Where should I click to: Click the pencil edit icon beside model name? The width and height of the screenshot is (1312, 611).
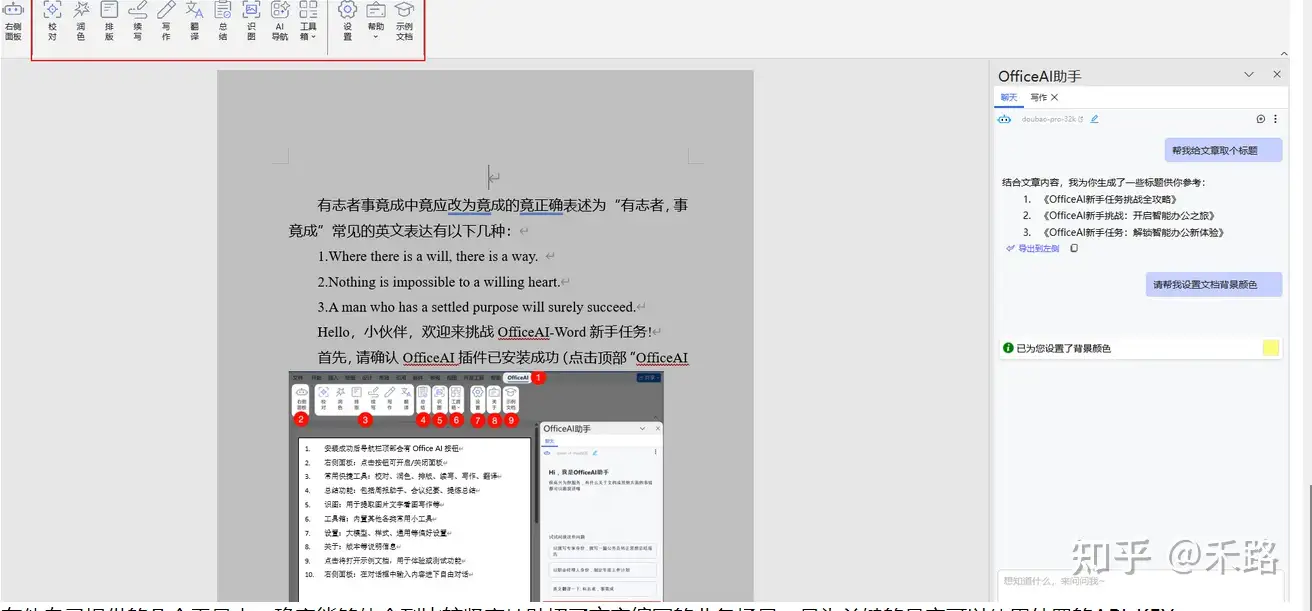(1094, 119)
